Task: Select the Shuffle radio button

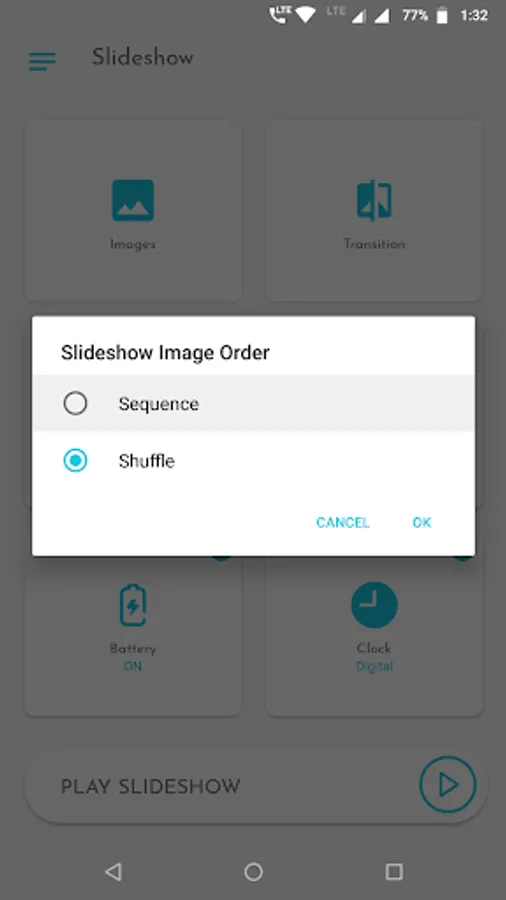Action: click(75, 460)
